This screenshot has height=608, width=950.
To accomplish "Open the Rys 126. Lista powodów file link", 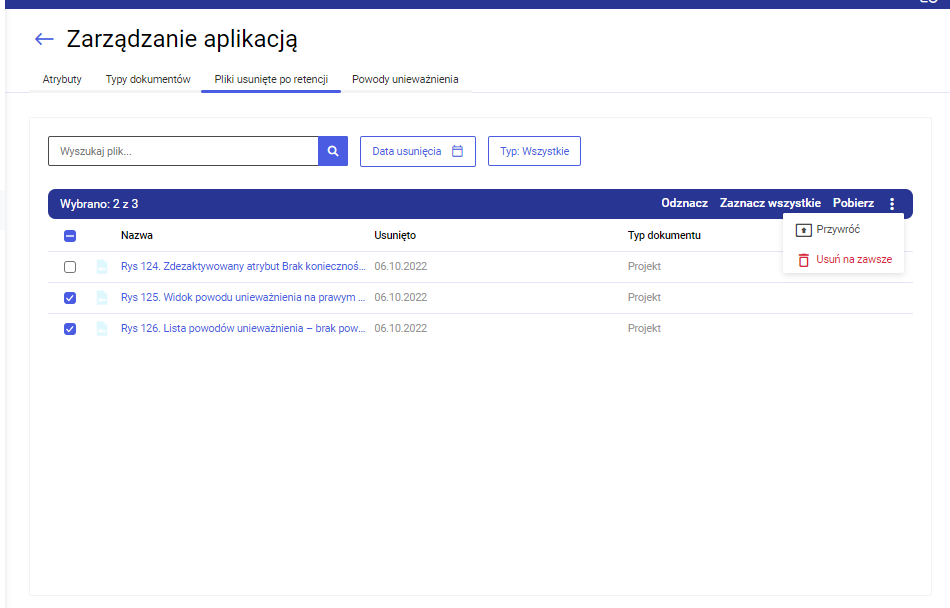I will (x=243, y=328).
